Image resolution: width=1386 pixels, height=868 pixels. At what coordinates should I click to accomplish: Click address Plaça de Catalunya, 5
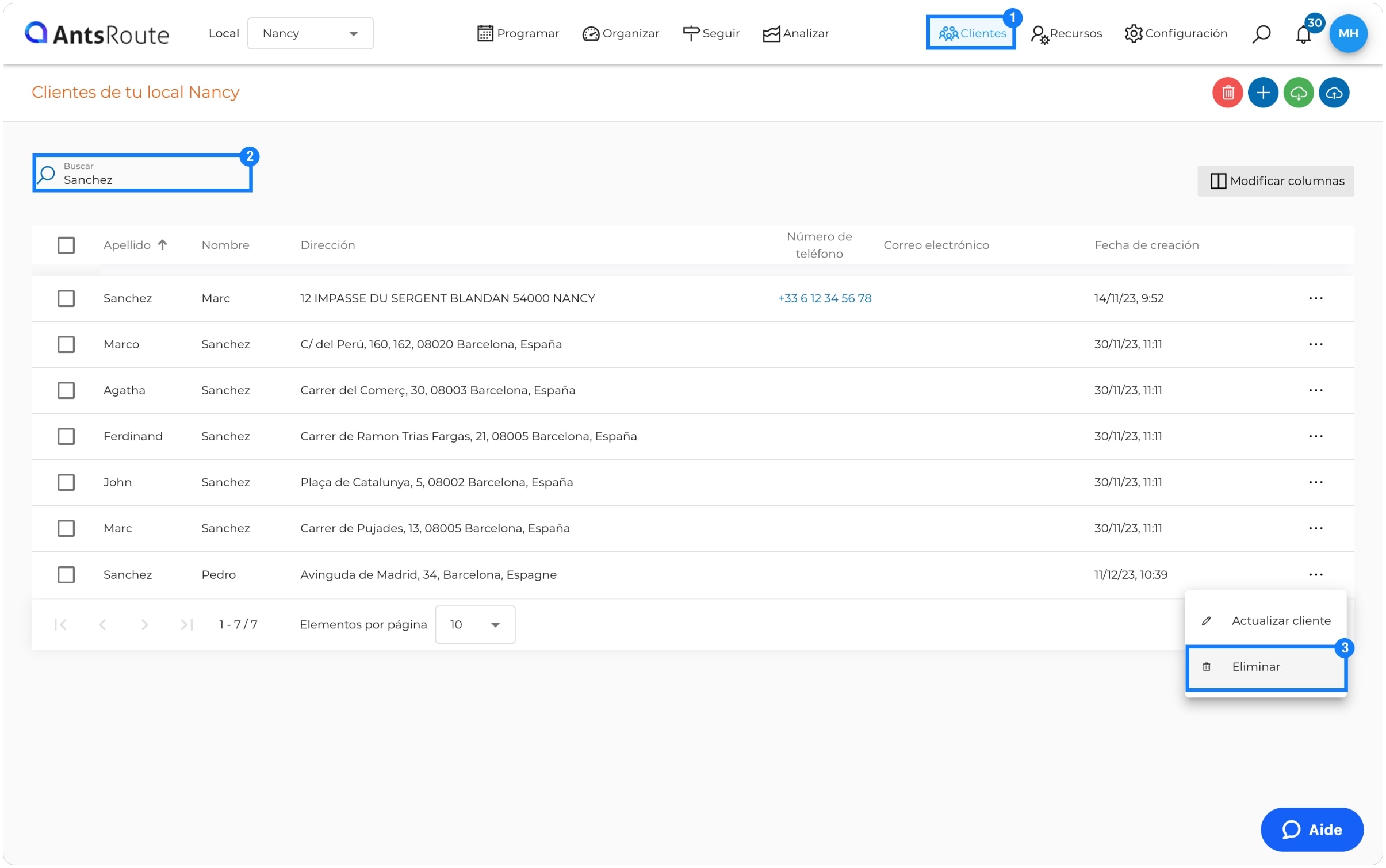[437, 482]
